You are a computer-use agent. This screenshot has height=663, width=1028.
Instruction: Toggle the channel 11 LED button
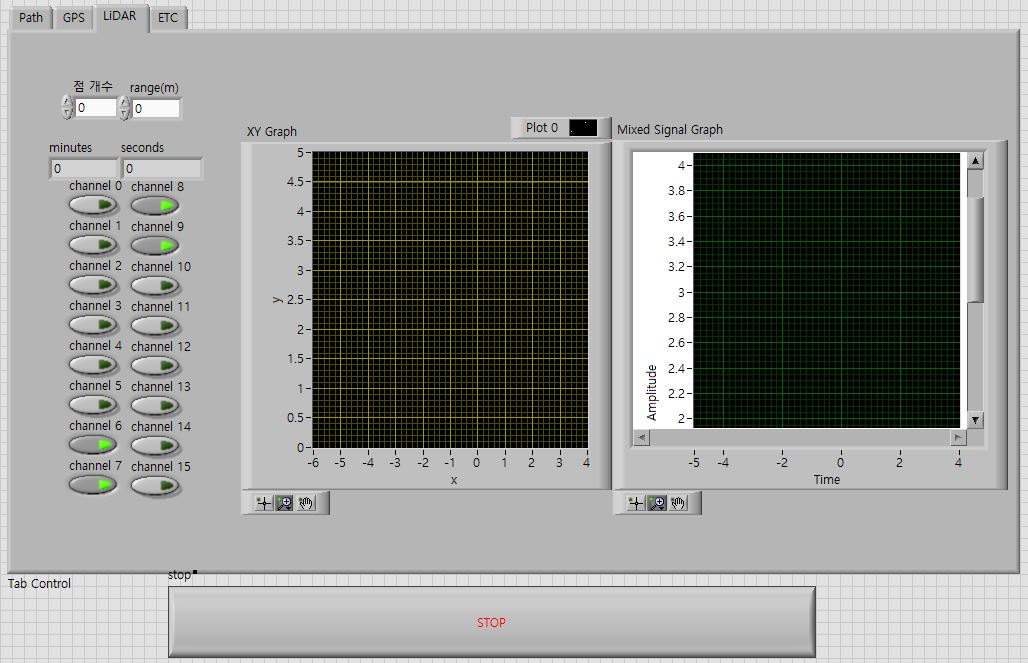[x=155, y=326]
